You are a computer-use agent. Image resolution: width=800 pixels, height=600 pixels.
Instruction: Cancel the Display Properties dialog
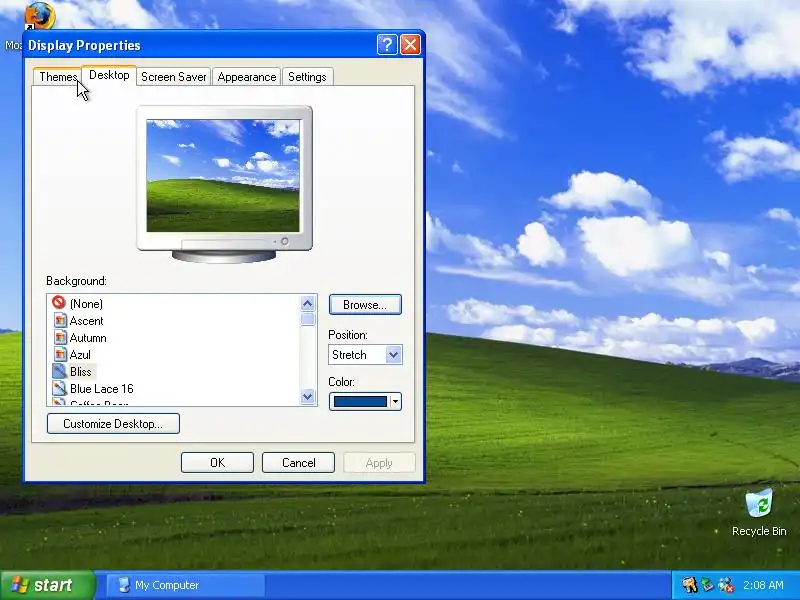(298, 462)
